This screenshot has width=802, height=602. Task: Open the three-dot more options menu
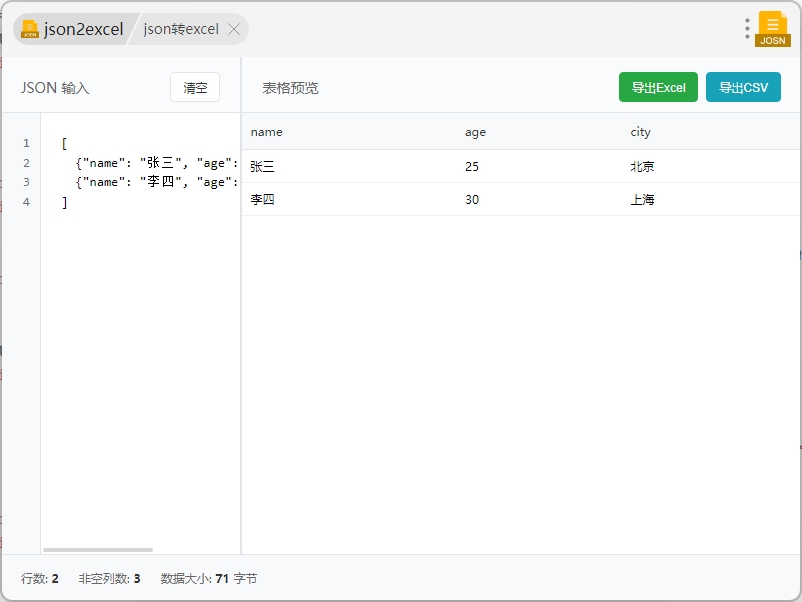747,28
